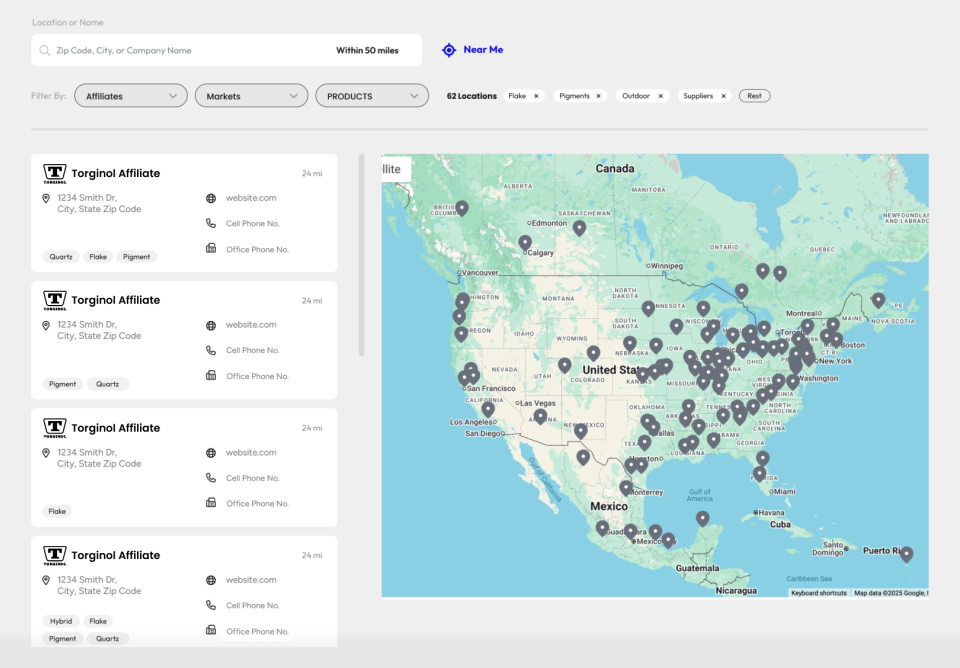Click the map marker near Calgary
The image size is (960, 668).
tap(525, 242)
